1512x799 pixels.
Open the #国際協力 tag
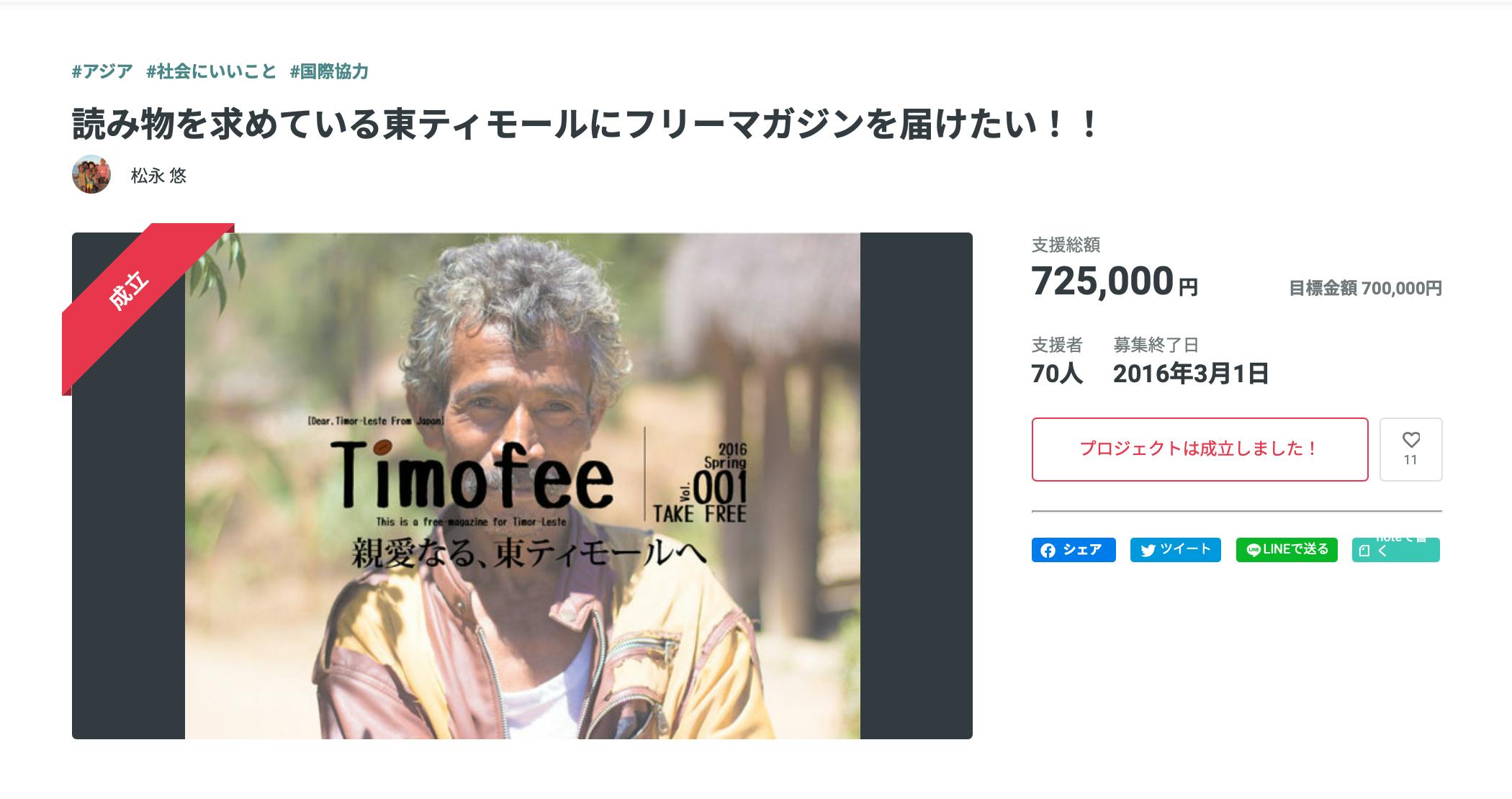pos(329,71)
